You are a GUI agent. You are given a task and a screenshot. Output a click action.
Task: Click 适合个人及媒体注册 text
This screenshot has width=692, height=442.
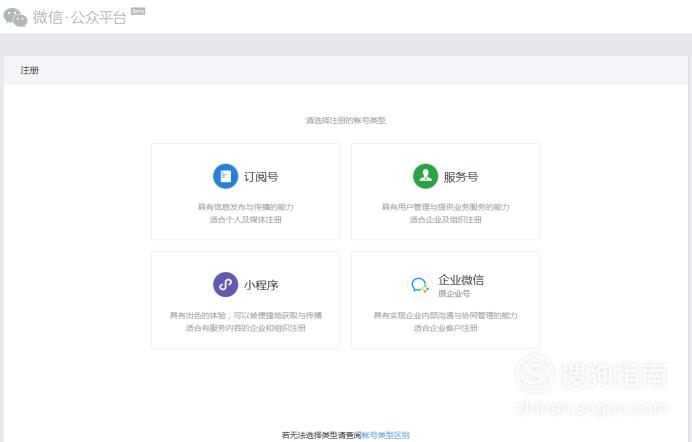pyautogui.click(x=245, y=219)
